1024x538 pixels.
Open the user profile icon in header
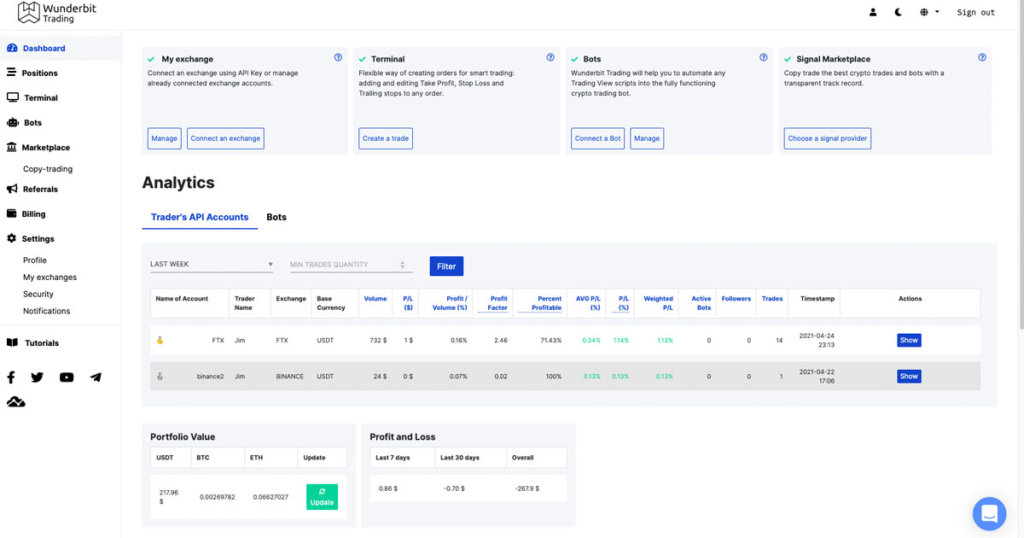[x=872, y=12]
